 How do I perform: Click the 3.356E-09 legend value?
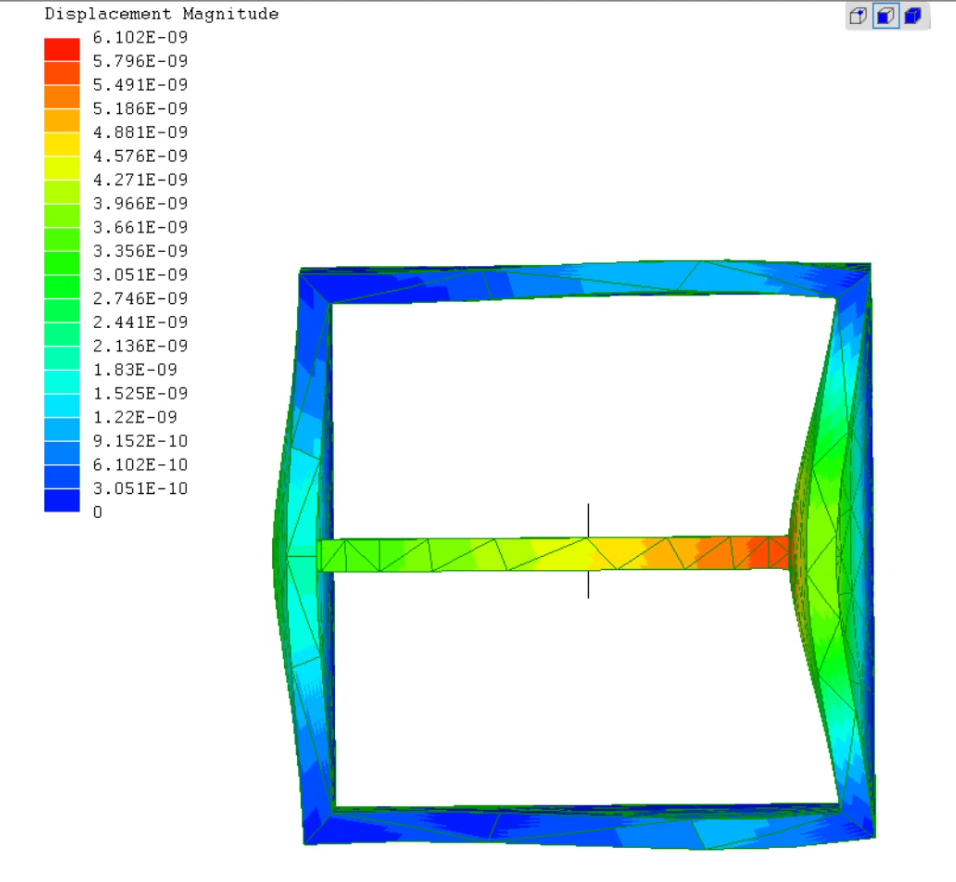coord(140,252)
